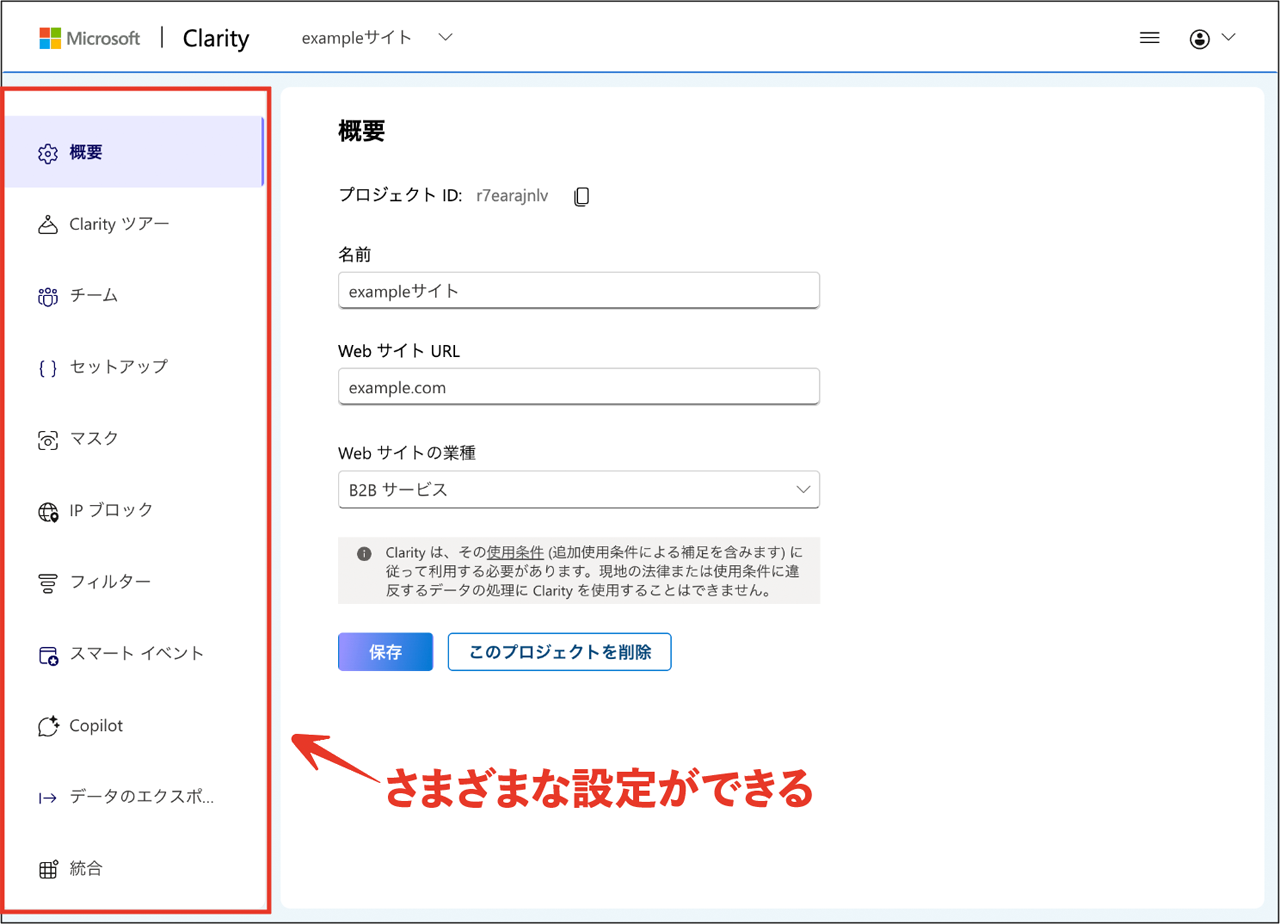Viewport: 1280px width, 924px height.
Task: Click the チーム people icon
Action: point(48,296)
